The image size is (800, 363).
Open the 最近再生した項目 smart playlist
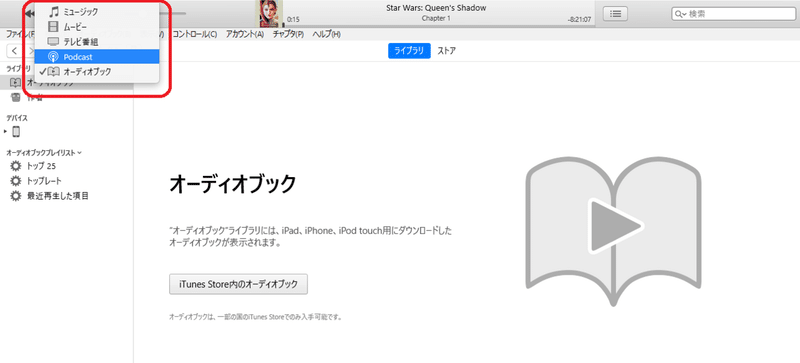pyautogui.click(x=58, y=196)
